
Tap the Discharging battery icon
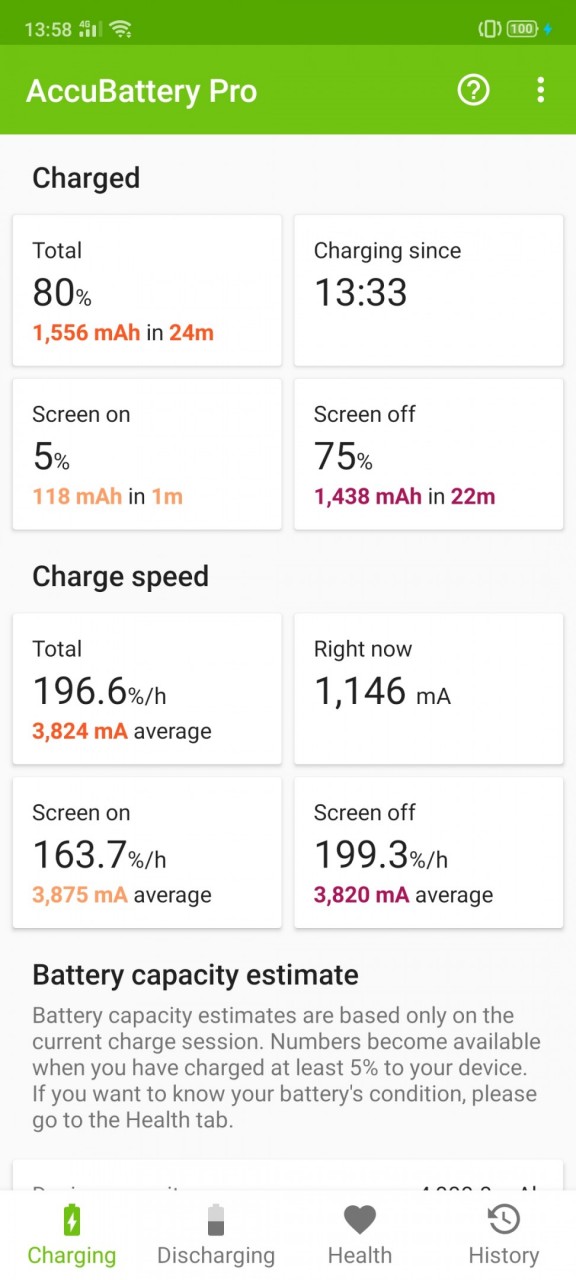(216, 1220)
